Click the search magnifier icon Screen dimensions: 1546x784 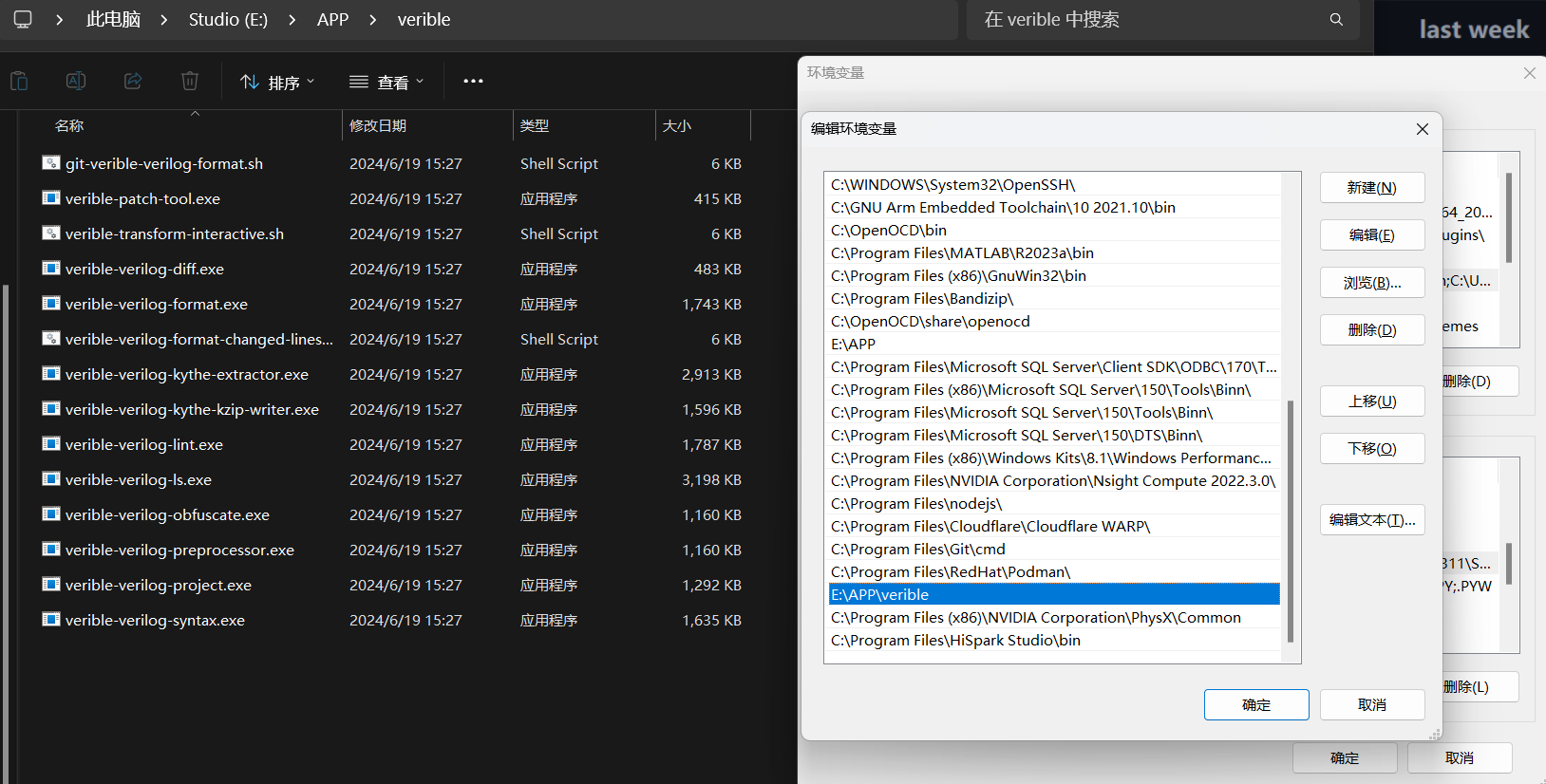(x=1336, y=20)
